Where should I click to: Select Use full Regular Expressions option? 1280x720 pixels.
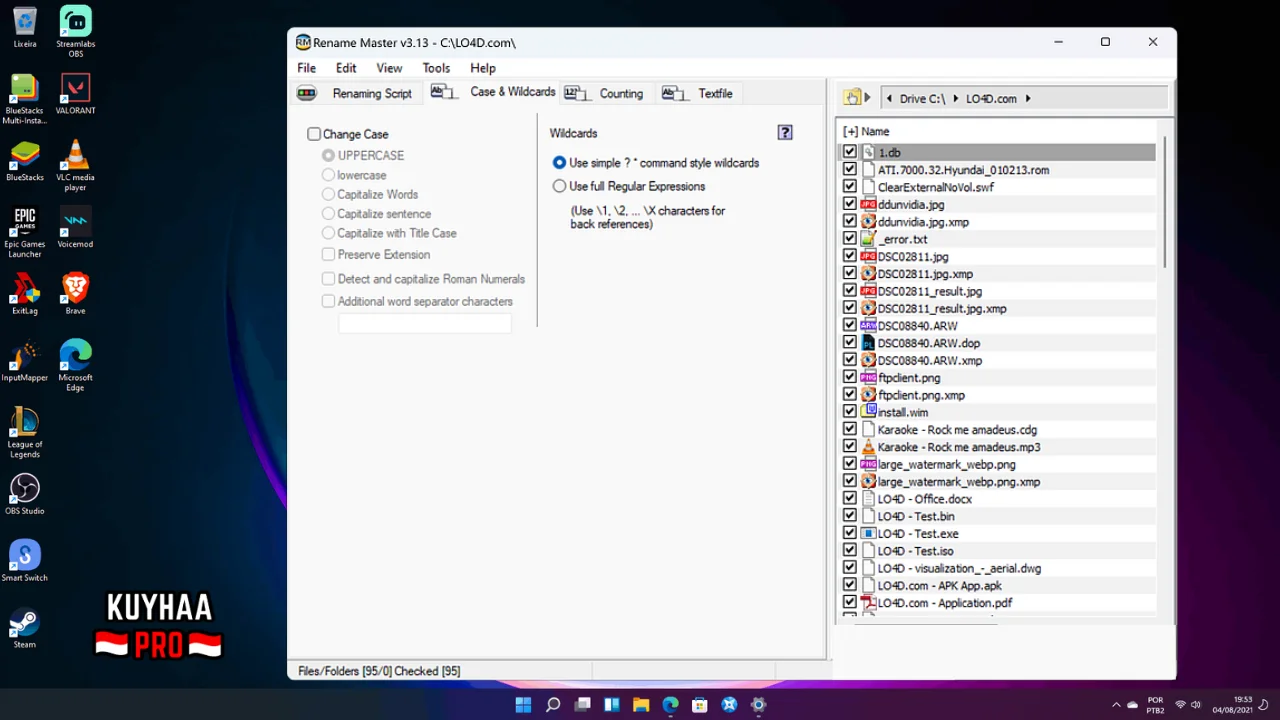pyautogui.click(x=559, y=186)
